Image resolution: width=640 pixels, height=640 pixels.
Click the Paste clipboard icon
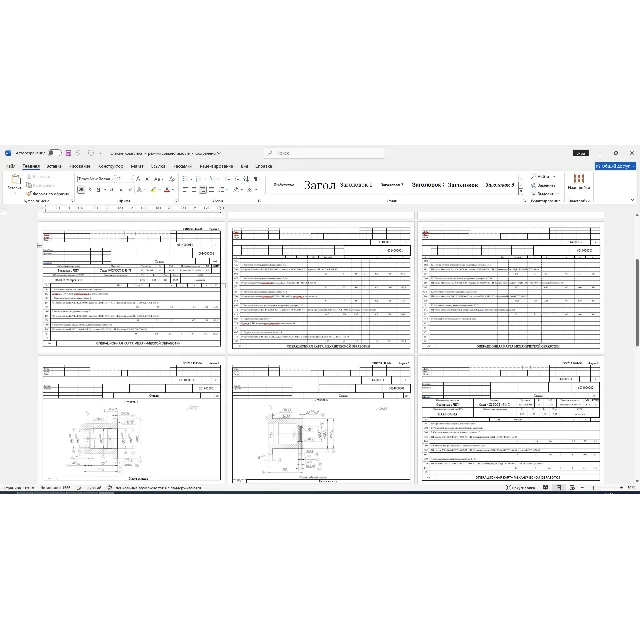[x=15, y=179]
